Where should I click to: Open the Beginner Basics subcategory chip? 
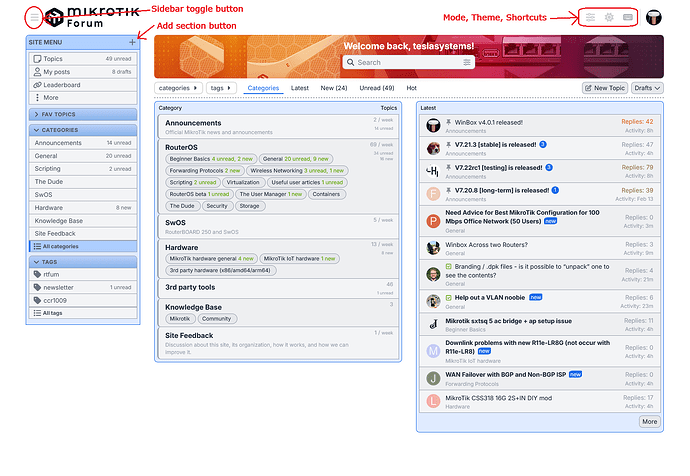[211, 159]
